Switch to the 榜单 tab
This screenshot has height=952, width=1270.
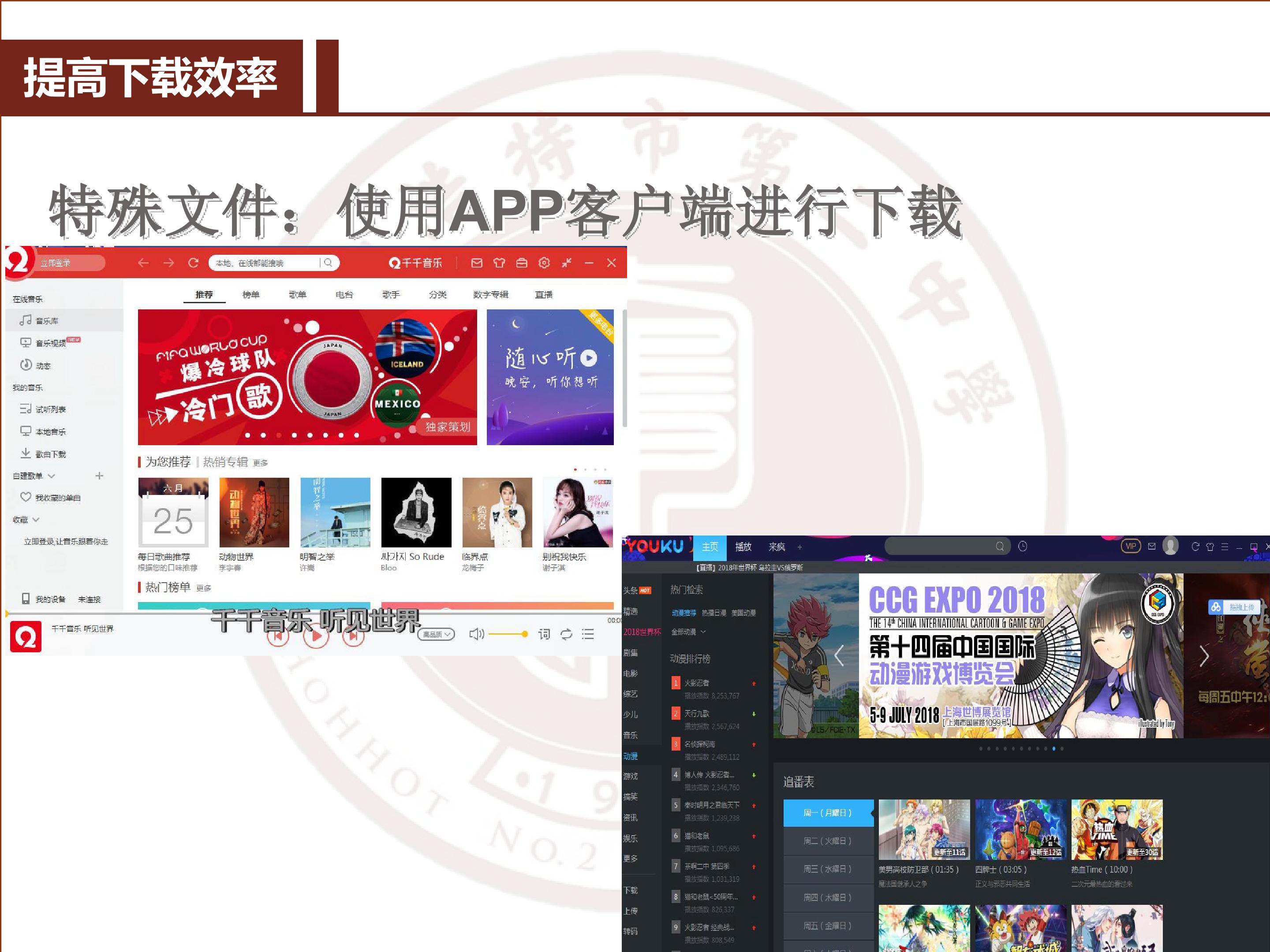pos(250,294)
